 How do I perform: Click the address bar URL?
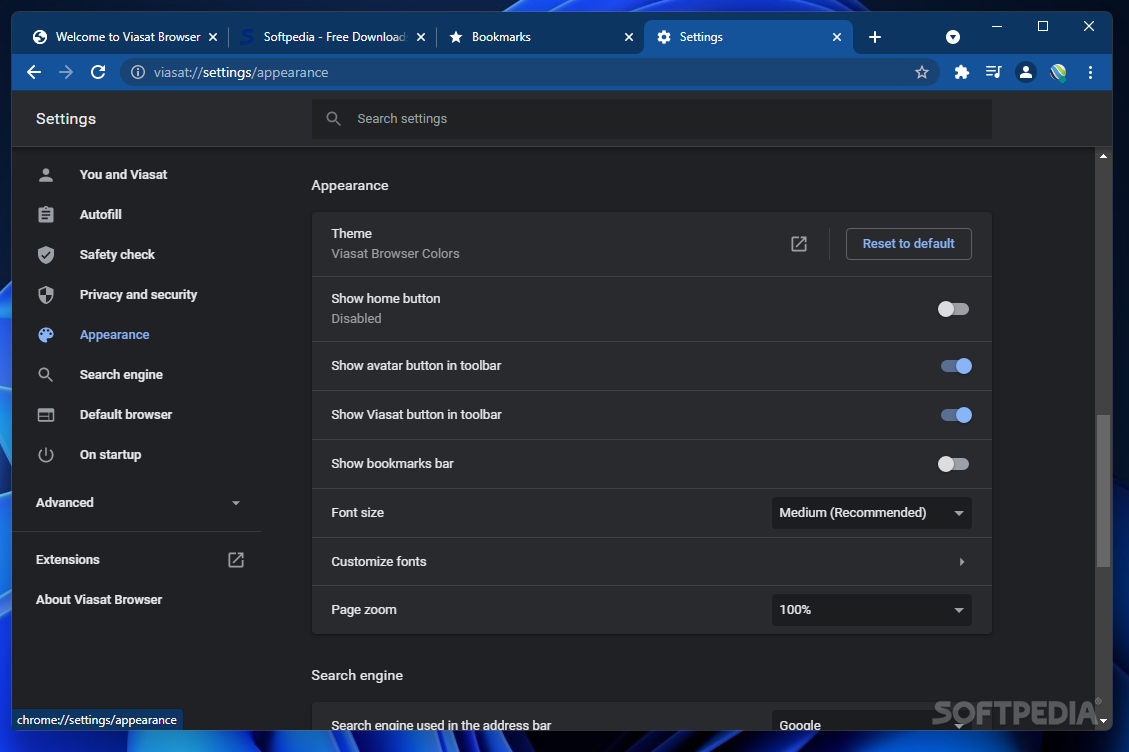click(240, 72)
